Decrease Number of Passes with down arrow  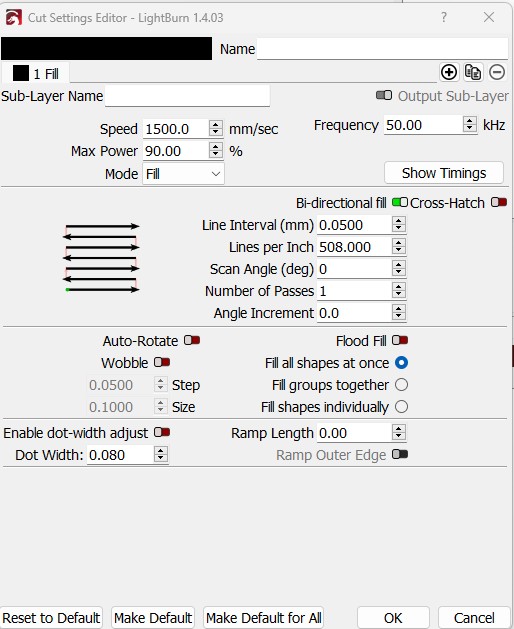[x=398, y=295]
